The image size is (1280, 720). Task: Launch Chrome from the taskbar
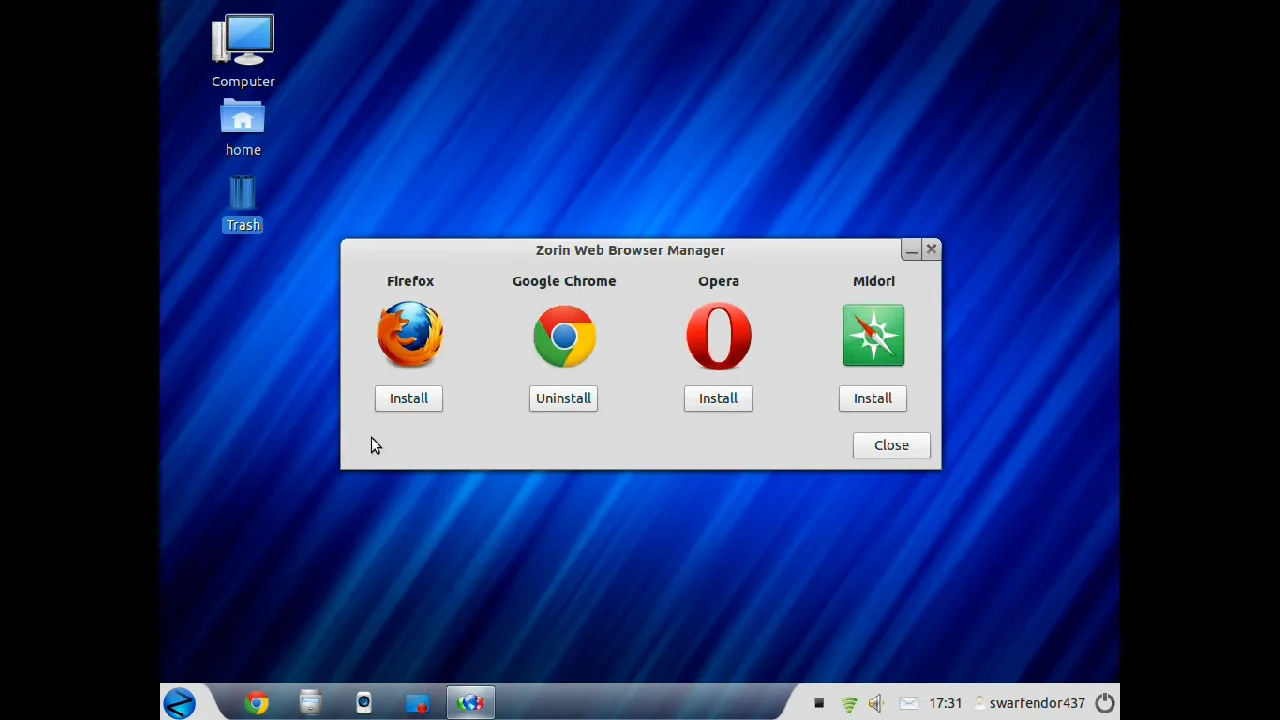pyautogui.click(x=257, y=703)
